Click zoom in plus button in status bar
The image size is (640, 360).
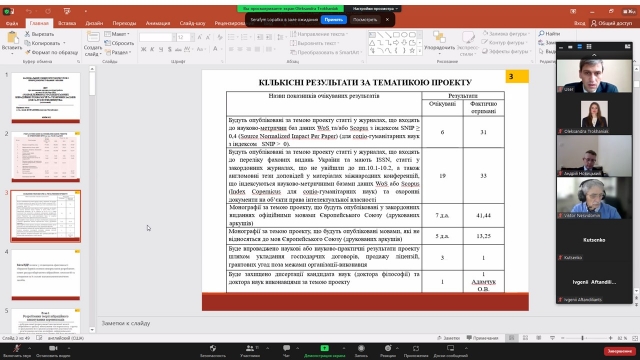(611, 338)
